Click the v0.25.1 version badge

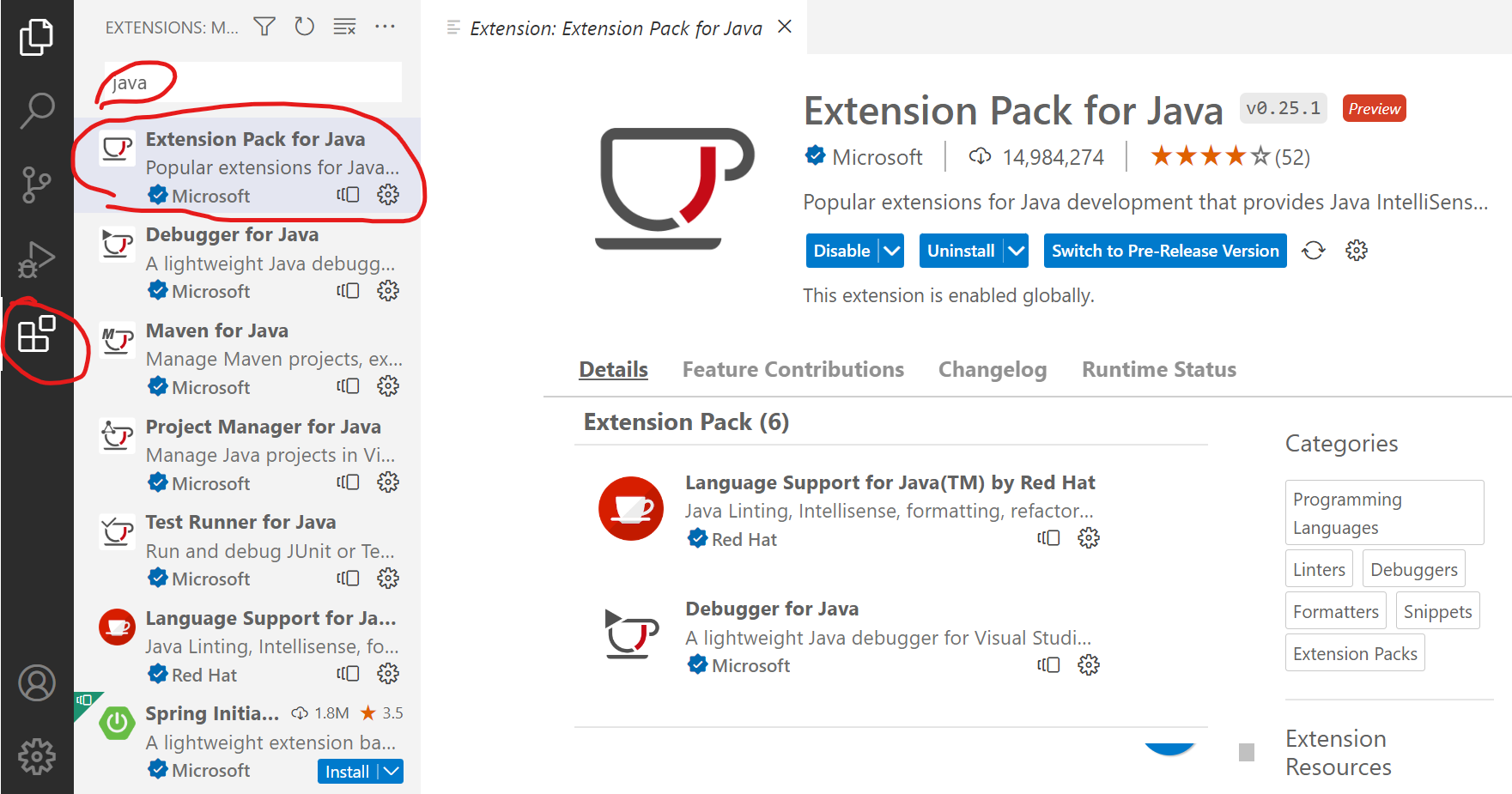[x=1284, y=108]
